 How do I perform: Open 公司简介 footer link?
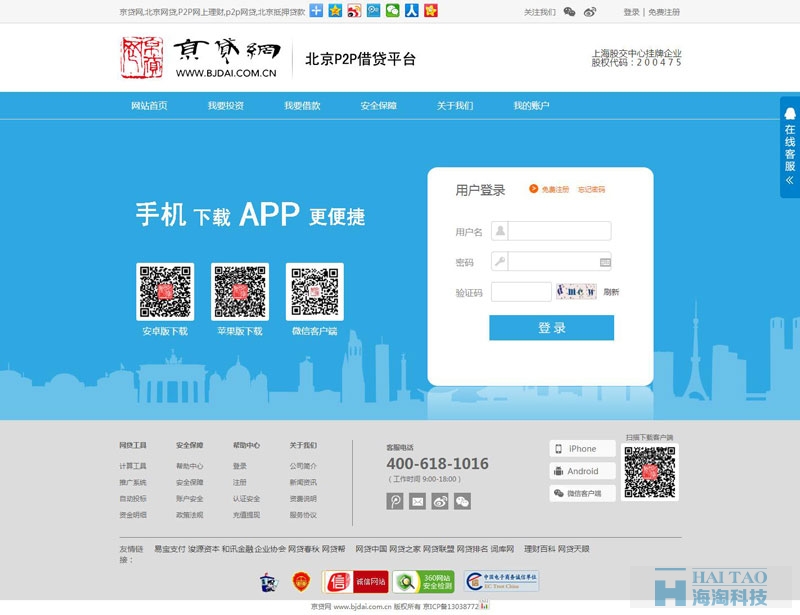(303, 466)
